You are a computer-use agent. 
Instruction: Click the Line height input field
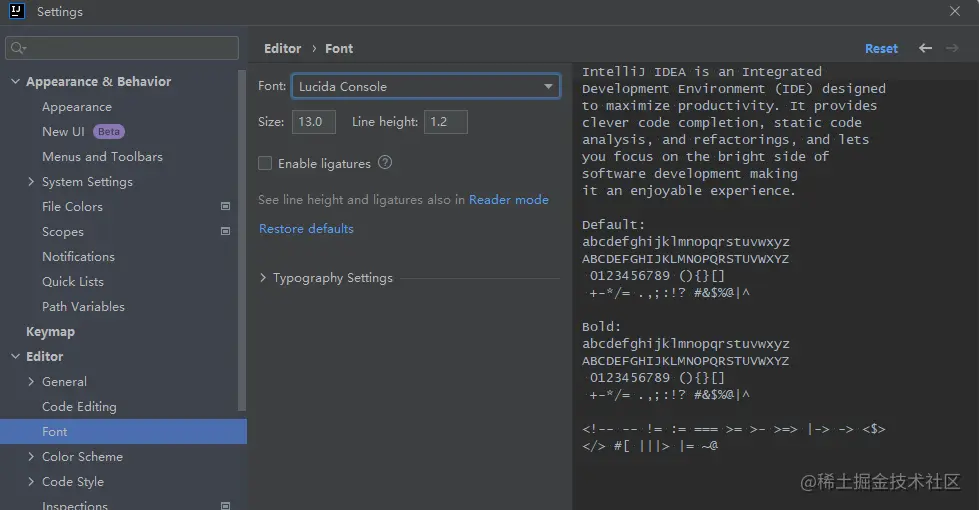coord(445,122)
